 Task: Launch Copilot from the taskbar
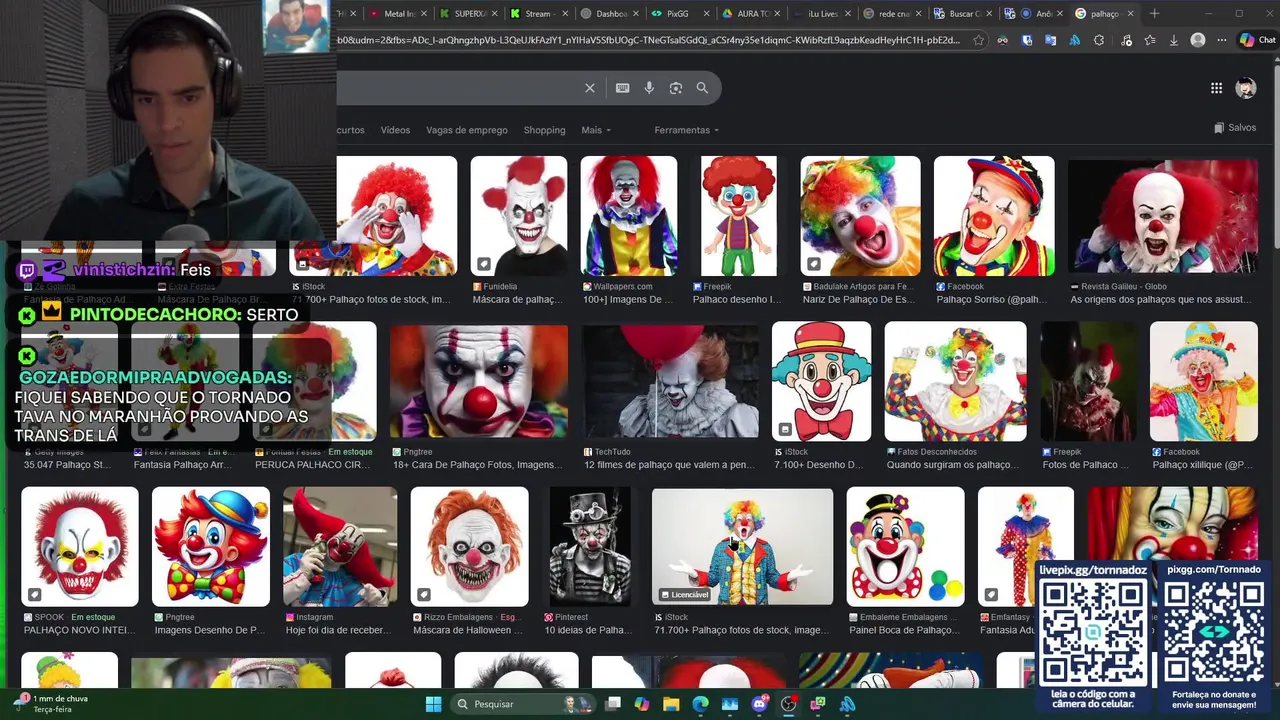coord(642,704)
